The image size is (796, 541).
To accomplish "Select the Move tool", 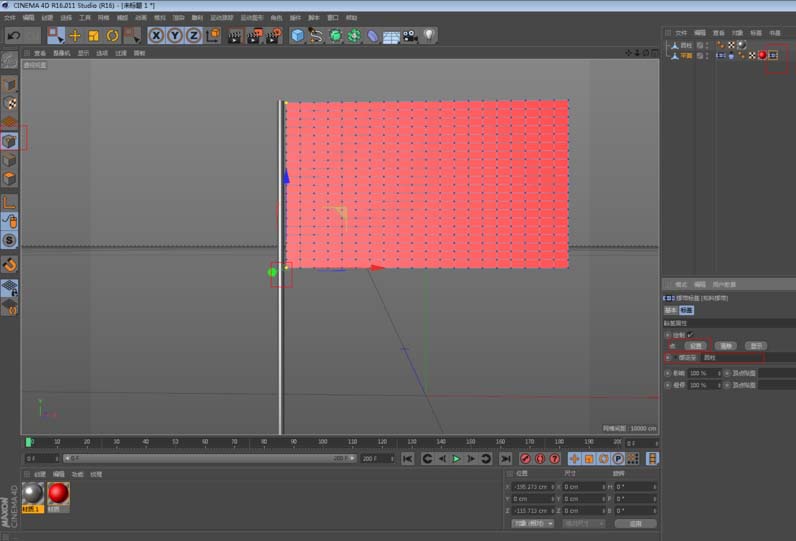I will click(x=74, y=35).
